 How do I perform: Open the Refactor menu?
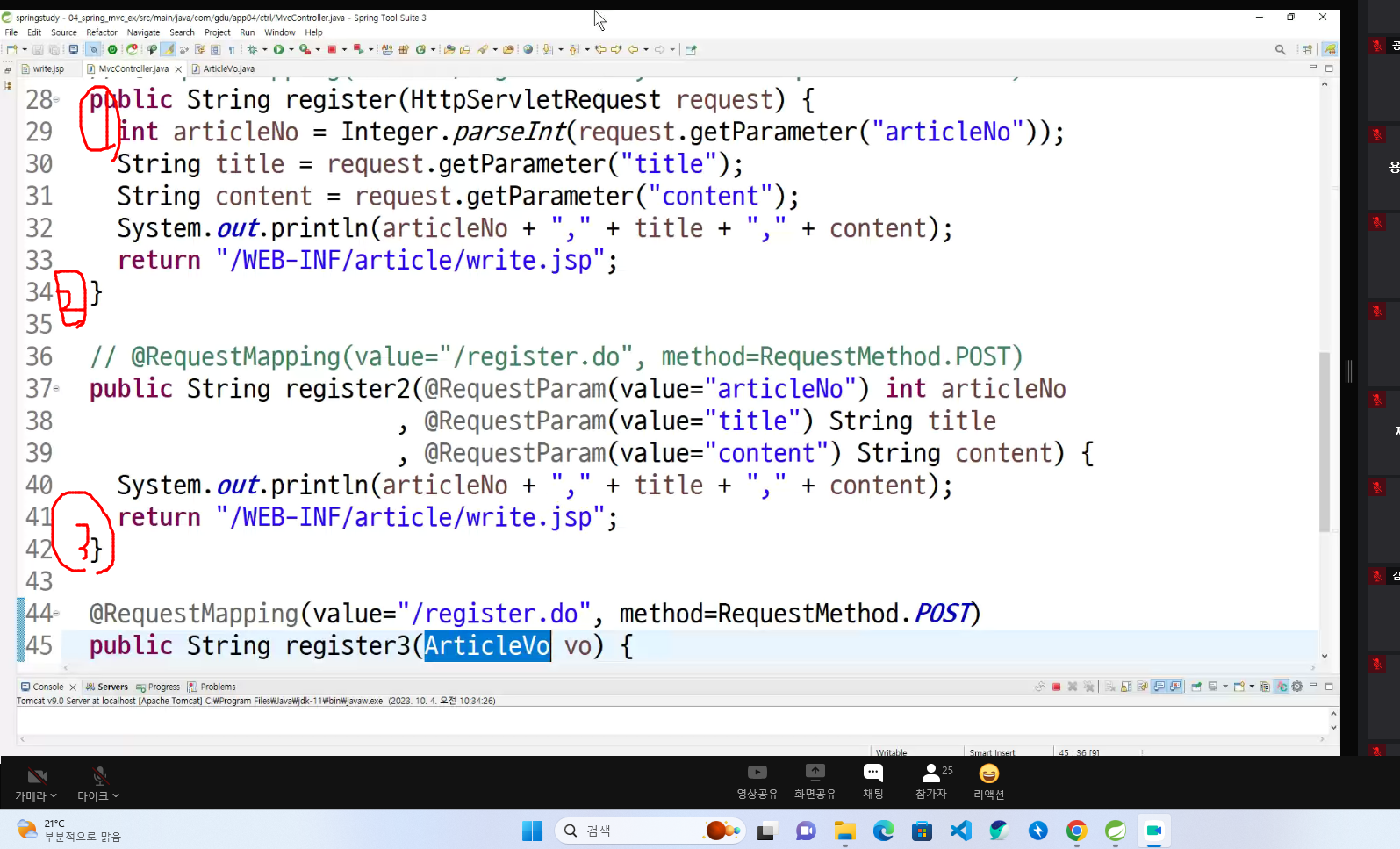click(x=102, y=32)
